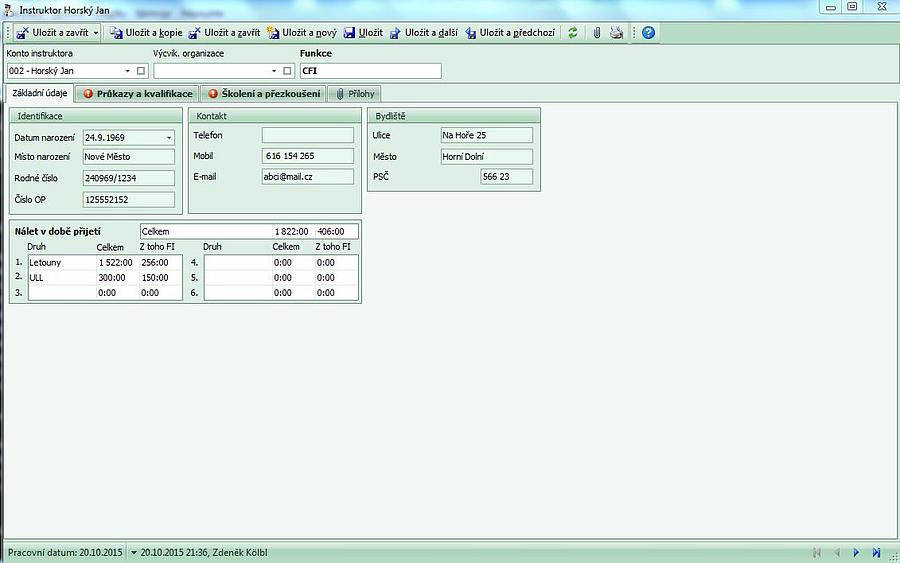Toggle the square box beside Výcvik. organizace
This screenshot has width=900, height=563.
tap(288, 71)
